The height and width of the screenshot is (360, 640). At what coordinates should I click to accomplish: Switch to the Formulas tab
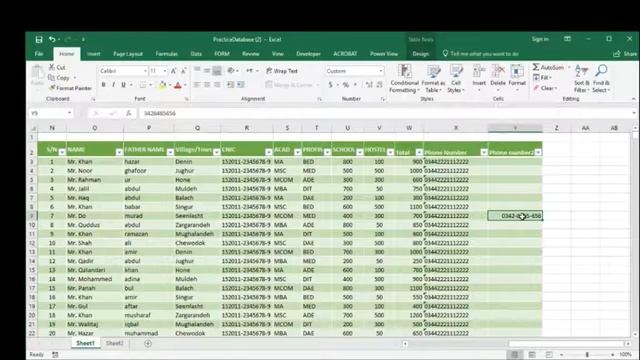pos(167,54)
